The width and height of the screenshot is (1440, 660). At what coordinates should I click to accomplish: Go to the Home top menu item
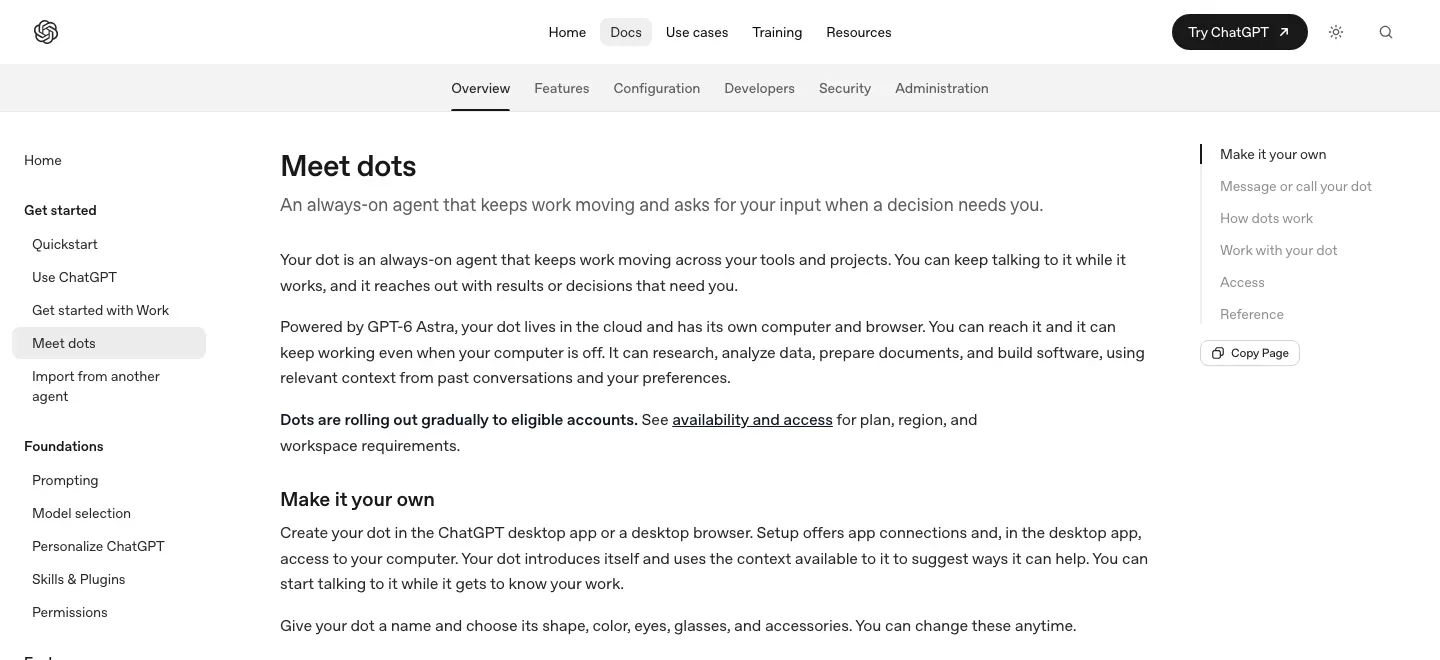(567, 32)
